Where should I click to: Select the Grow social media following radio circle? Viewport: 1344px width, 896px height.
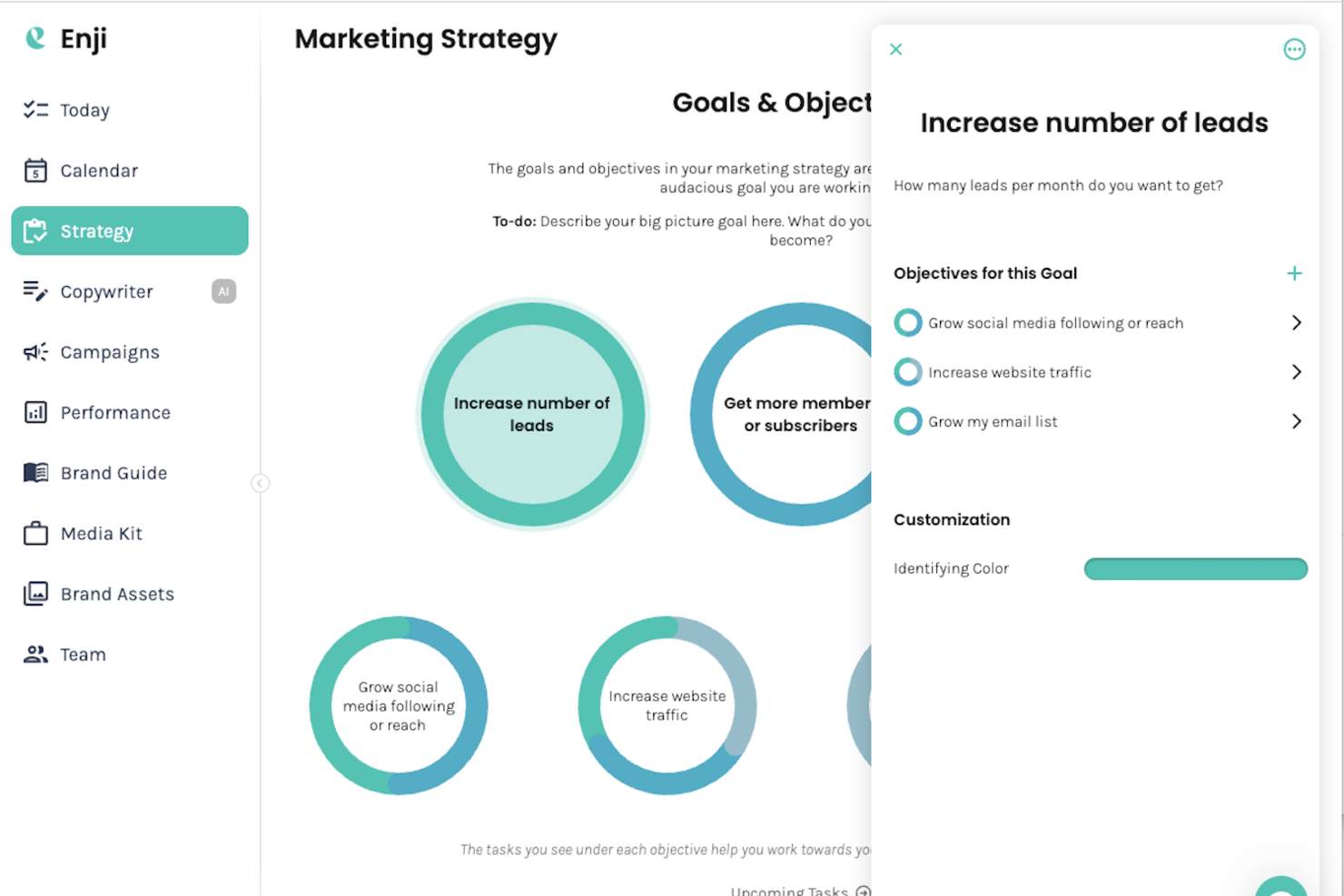tap(907, 322)
